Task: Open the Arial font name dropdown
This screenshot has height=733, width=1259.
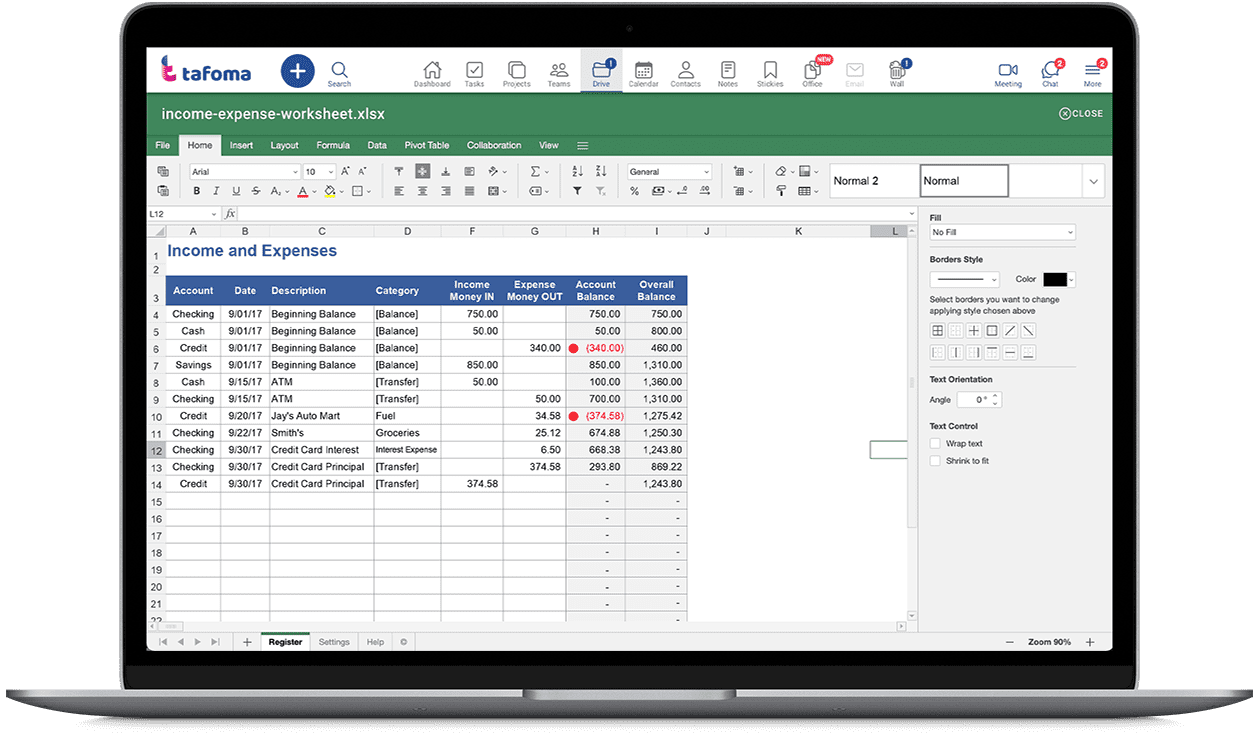Action: coord(245,172)
